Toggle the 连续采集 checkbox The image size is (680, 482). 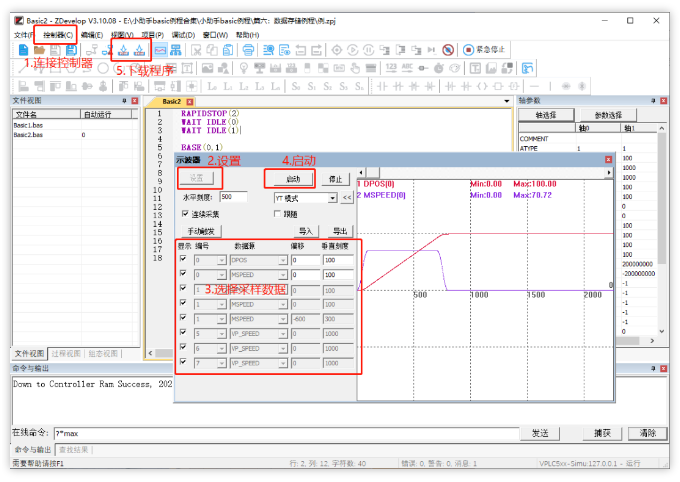(x=185, y=213)
